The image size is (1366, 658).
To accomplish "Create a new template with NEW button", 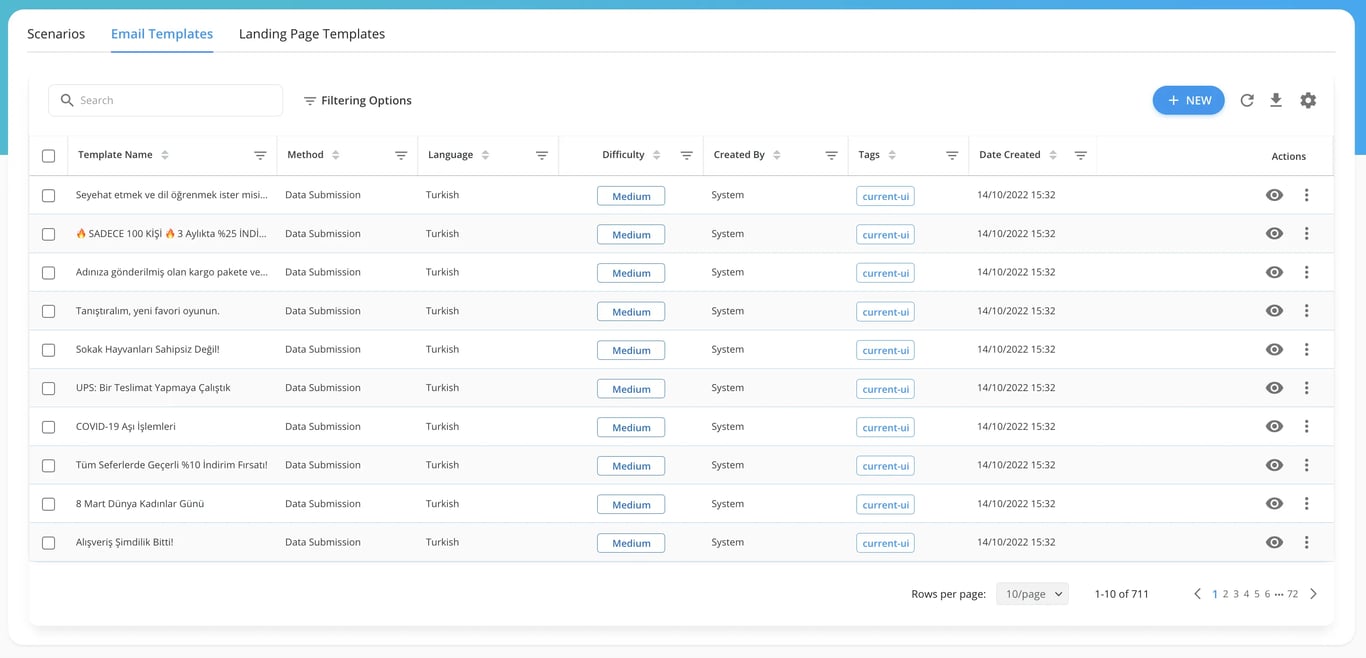I will click(1188, 100).
